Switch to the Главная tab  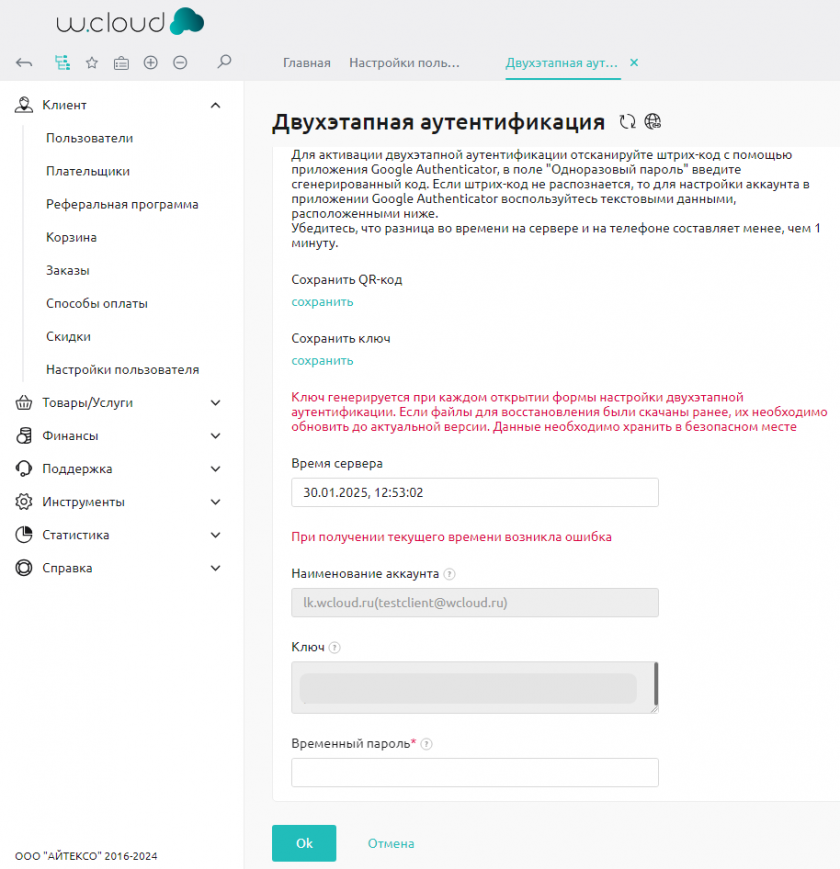pyautogui.click(x=306, y=63)
